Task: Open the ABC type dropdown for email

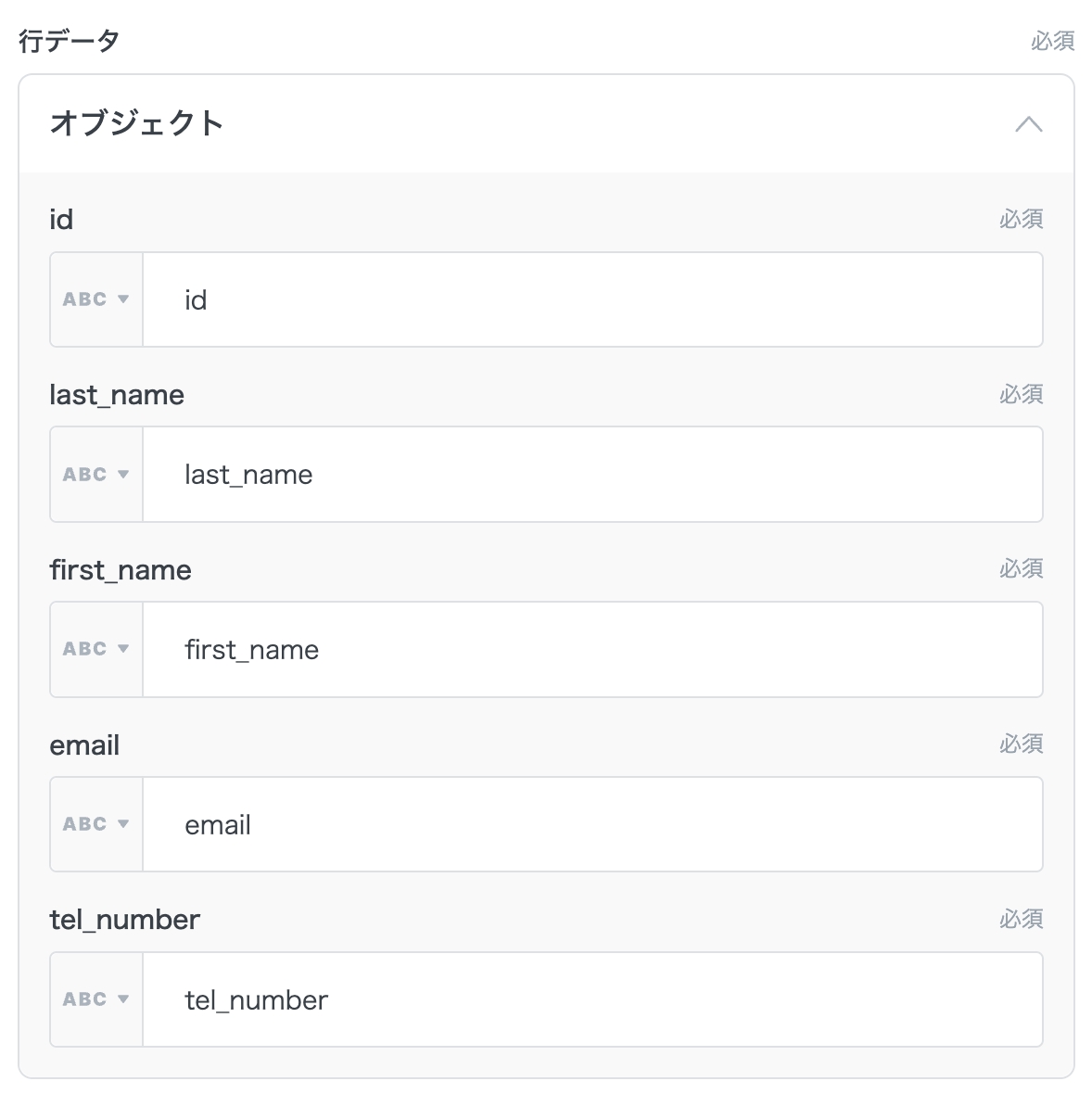Action: pyautogui.click(x=95, y=824)
